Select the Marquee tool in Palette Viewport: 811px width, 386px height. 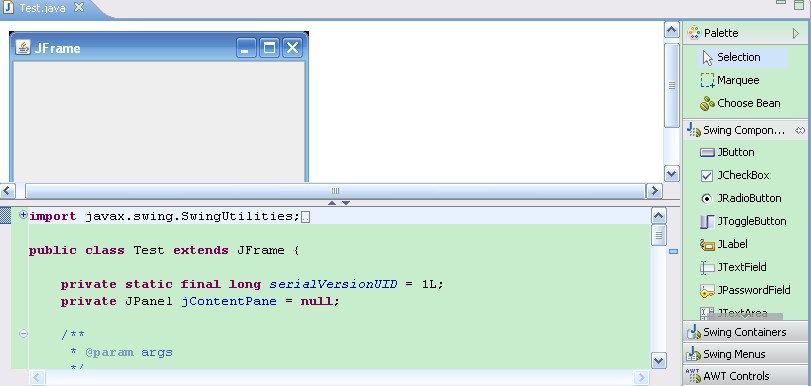730,80
